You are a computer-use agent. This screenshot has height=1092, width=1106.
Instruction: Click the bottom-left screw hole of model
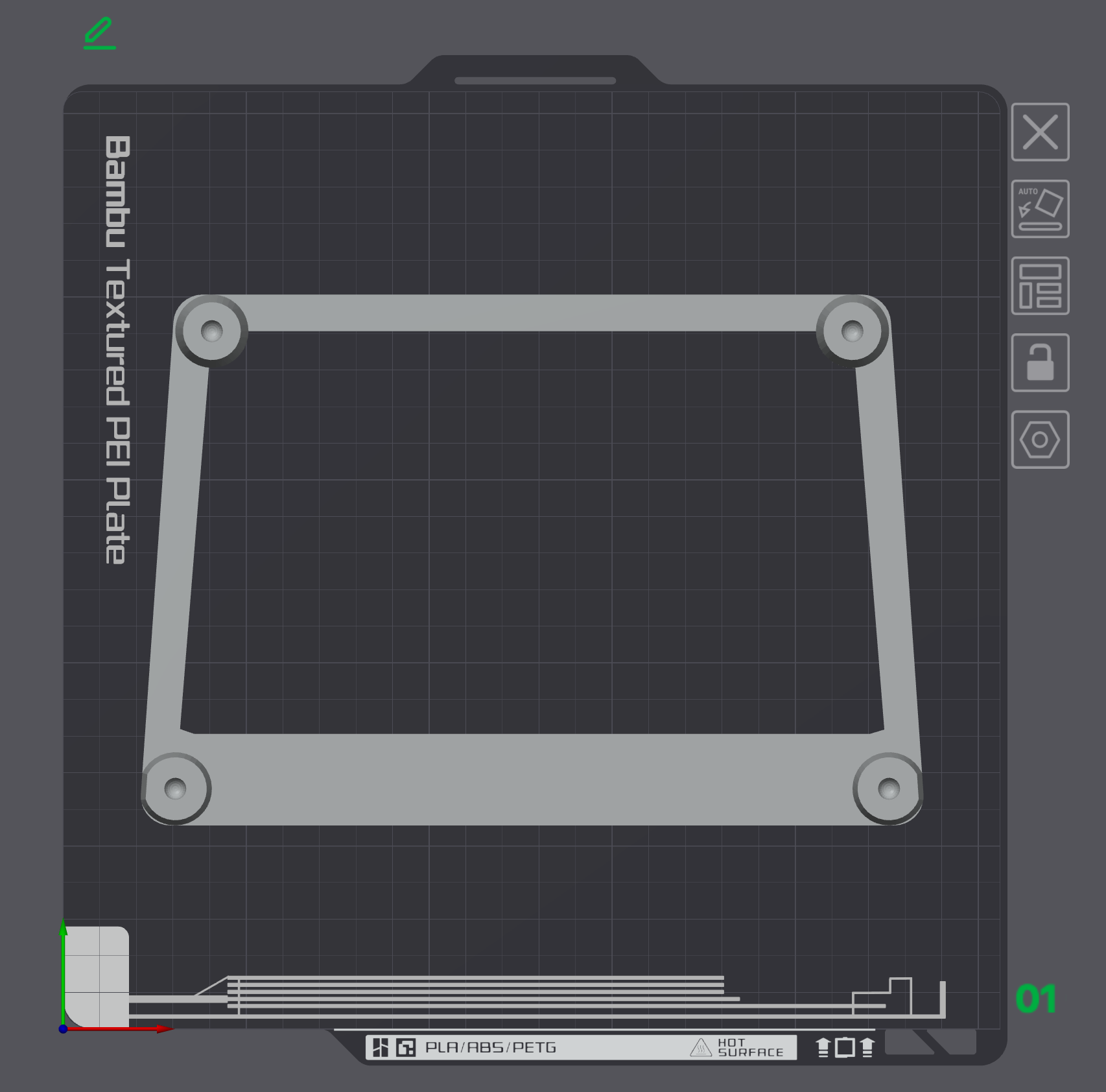(175, 789)
